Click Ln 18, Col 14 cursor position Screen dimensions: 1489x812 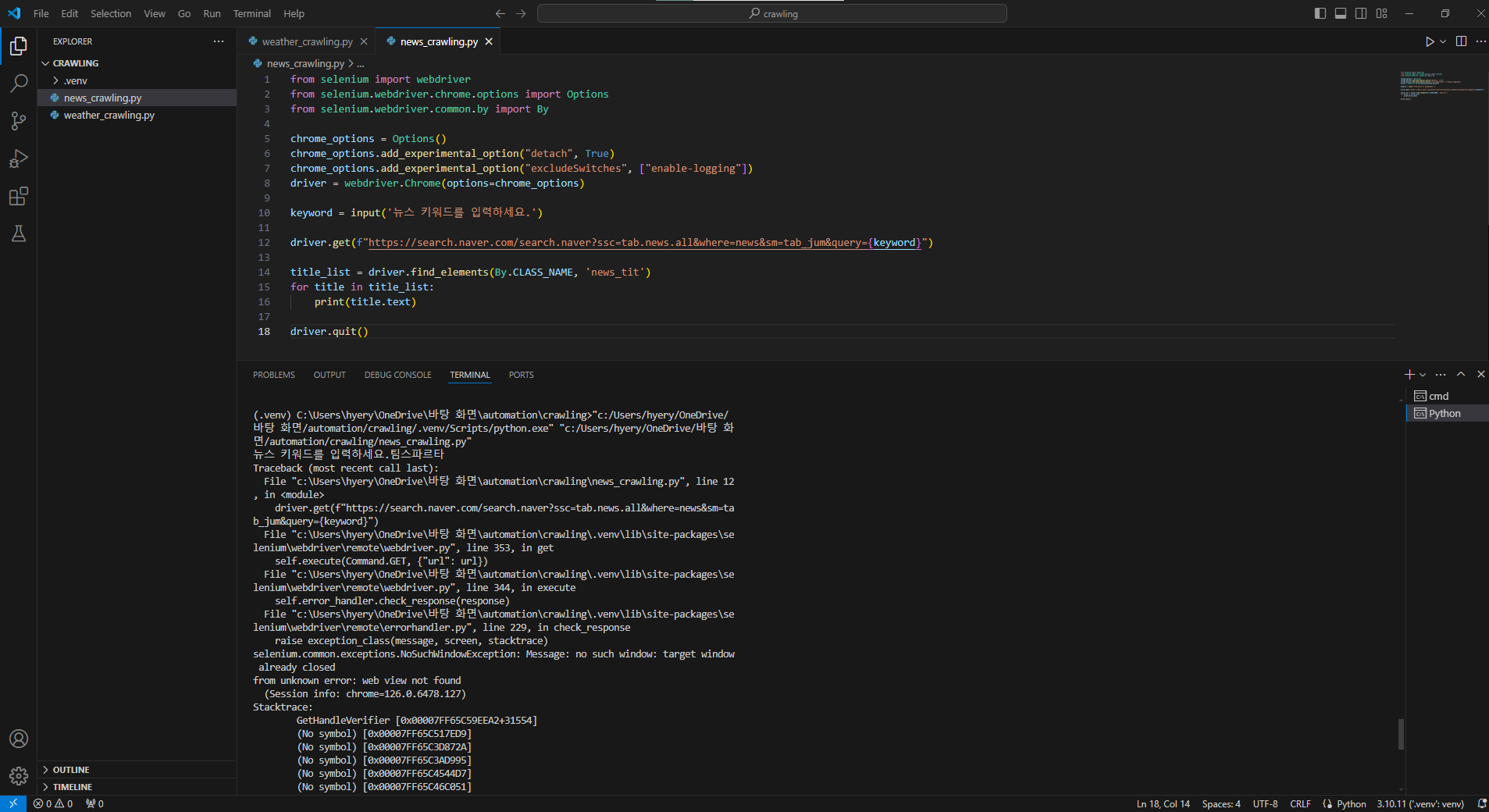(x=1163, y=803)
